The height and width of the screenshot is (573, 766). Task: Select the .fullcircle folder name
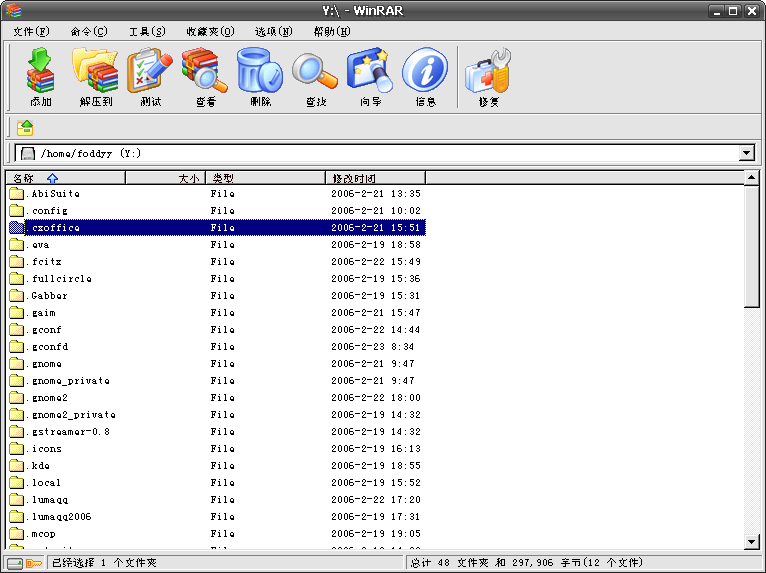[x=59, y=278]
